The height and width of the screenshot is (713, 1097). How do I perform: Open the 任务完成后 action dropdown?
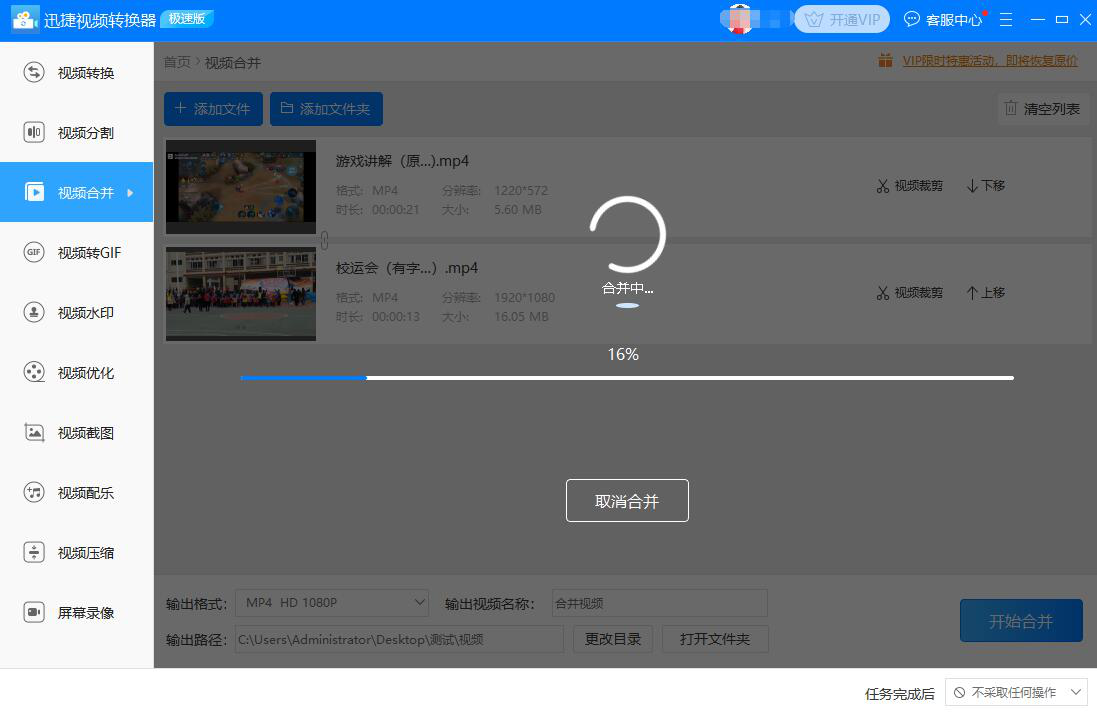(x=1016, y=692)
